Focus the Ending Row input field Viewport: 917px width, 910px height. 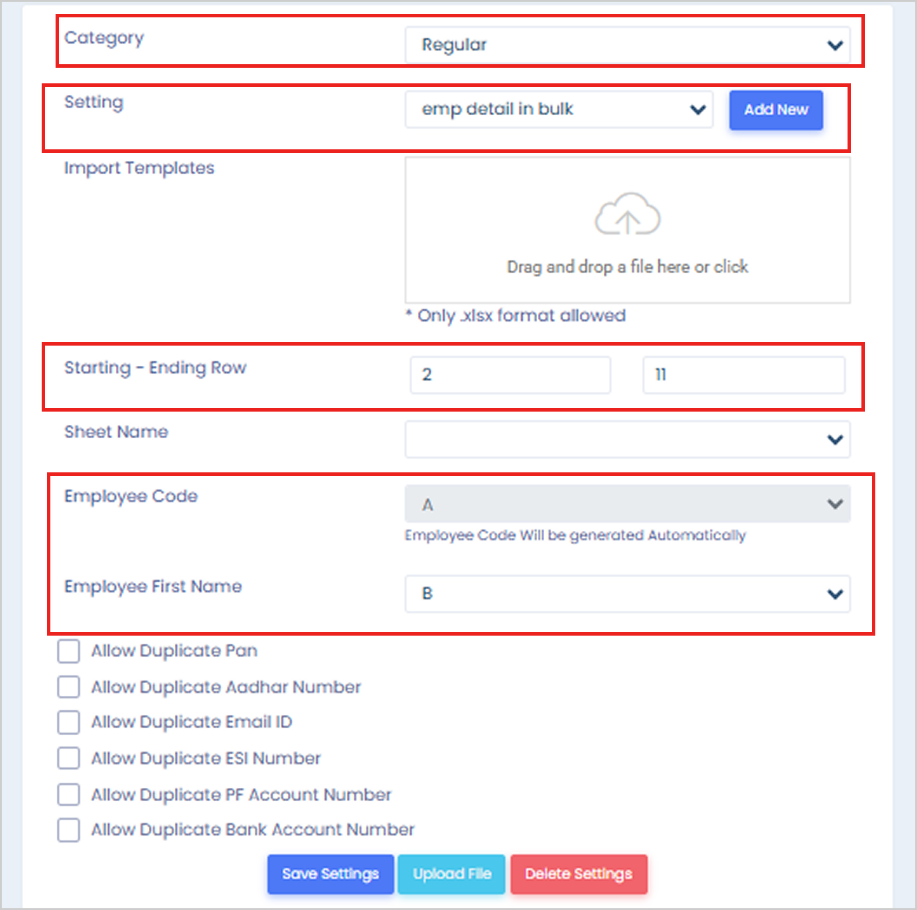coord(743,376)
